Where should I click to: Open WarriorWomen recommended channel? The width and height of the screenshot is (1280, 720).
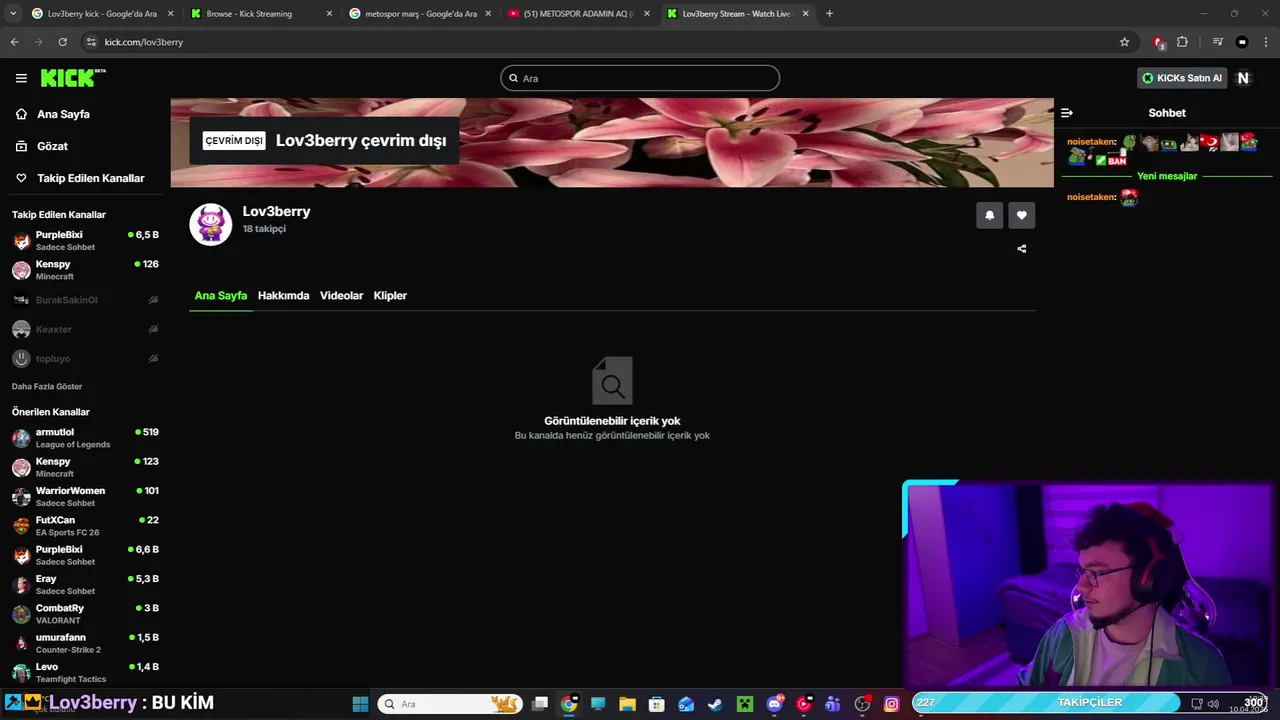[x=85, y=497]
